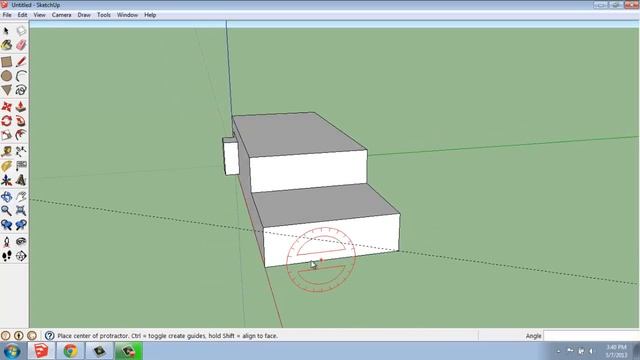Screen dimensions: 640x360
Task: Select the Arc tool
Action: (x=21, y=76)
